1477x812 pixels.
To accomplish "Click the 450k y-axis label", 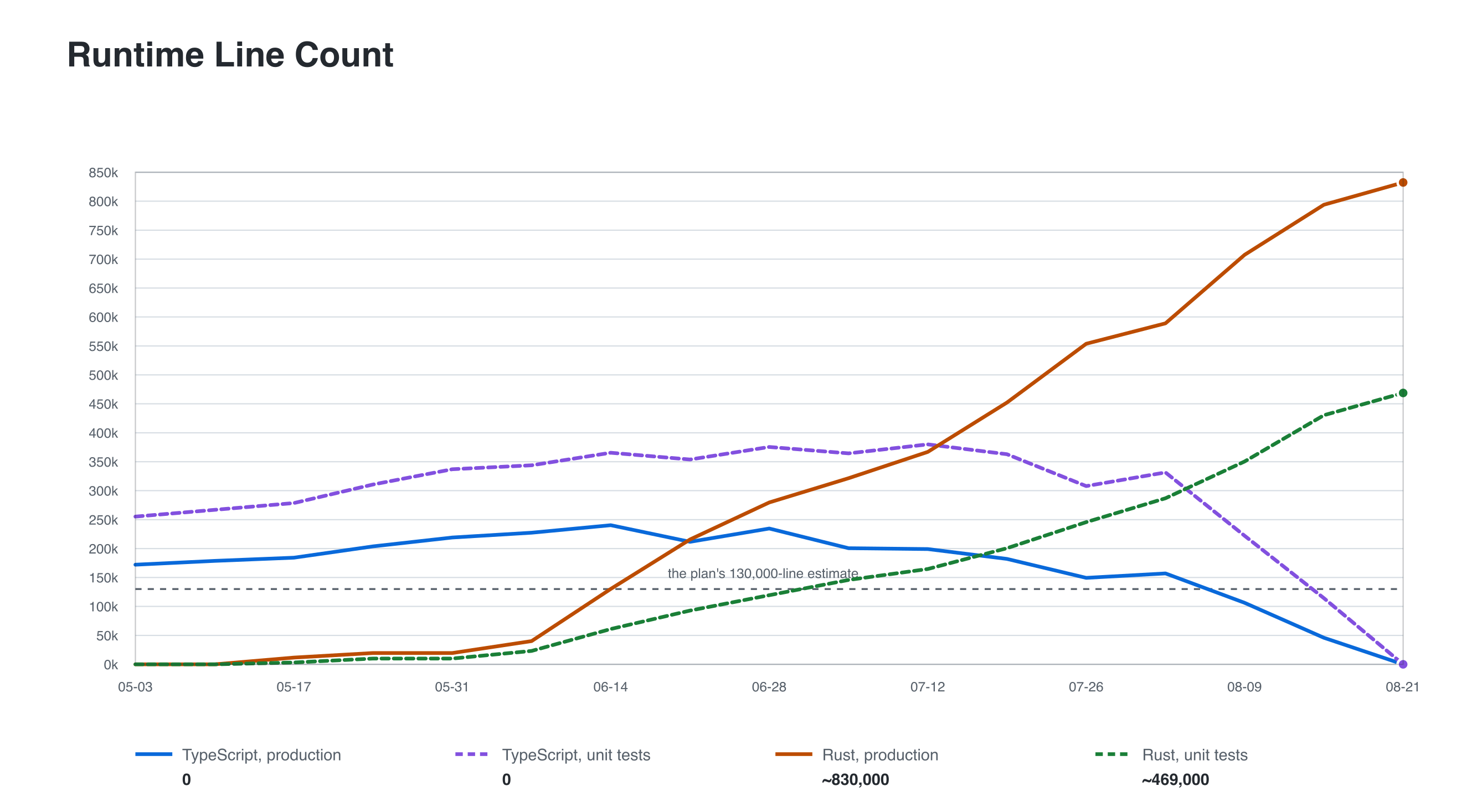I will (103, 404).
